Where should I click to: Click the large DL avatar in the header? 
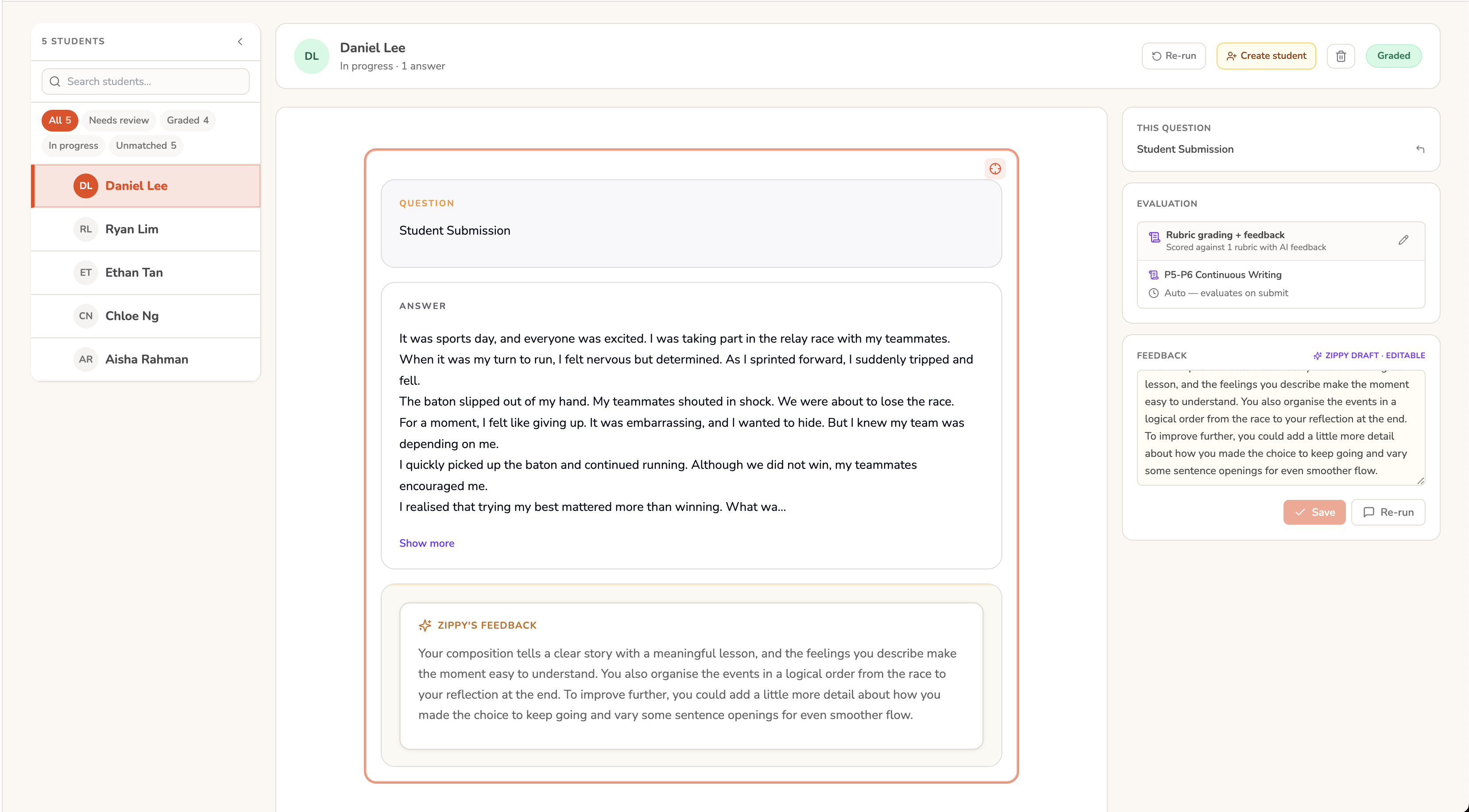311,56
